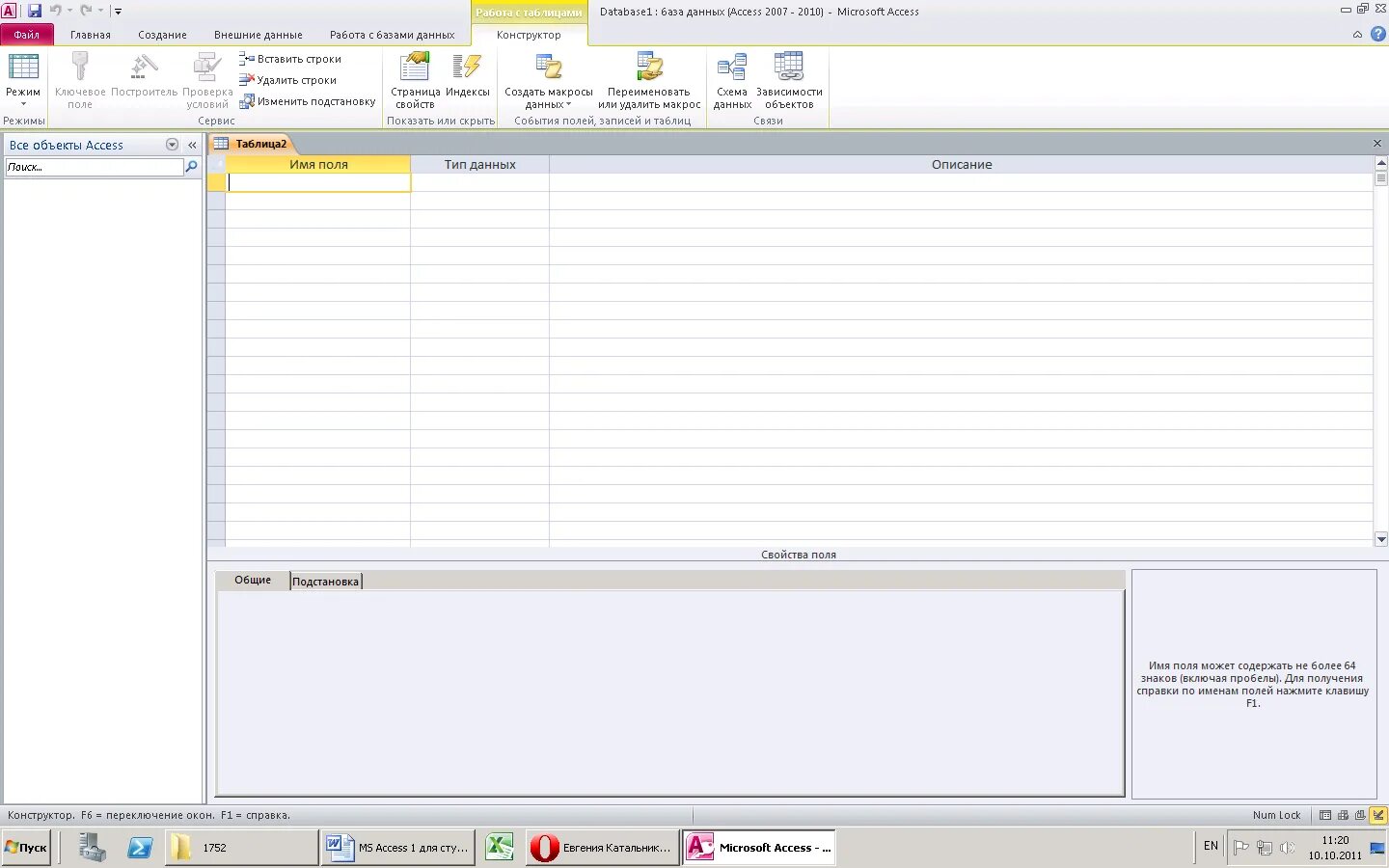Switch to MS Access 1 Word document
1389x868 pixels.
(x=397, y=848)
